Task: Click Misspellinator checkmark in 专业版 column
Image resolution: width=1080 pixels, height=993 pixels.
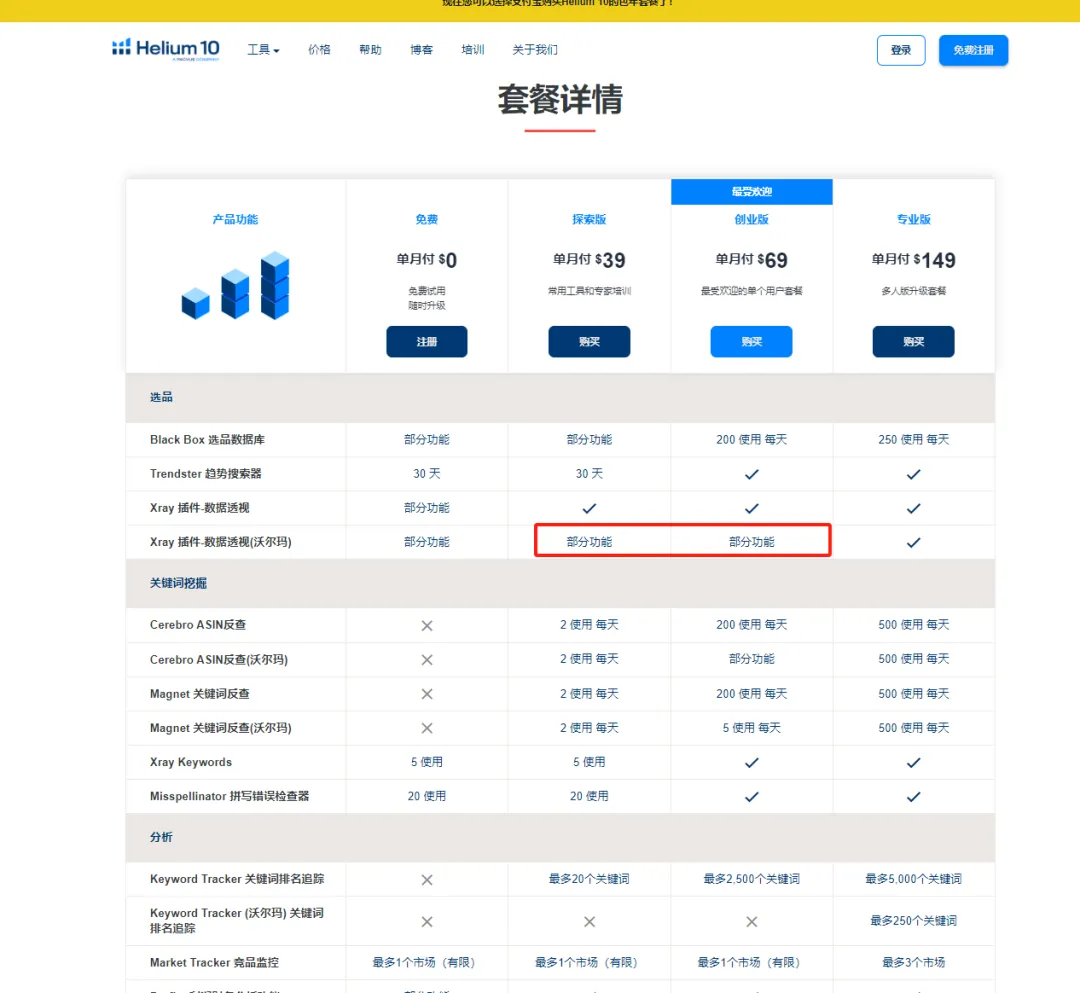Action: [x=913, y=797]
